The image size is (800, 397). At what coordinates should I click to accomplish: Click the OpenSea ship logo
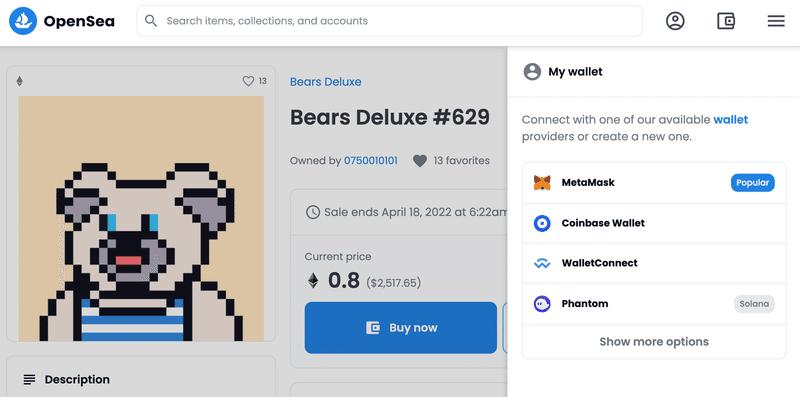23,21
